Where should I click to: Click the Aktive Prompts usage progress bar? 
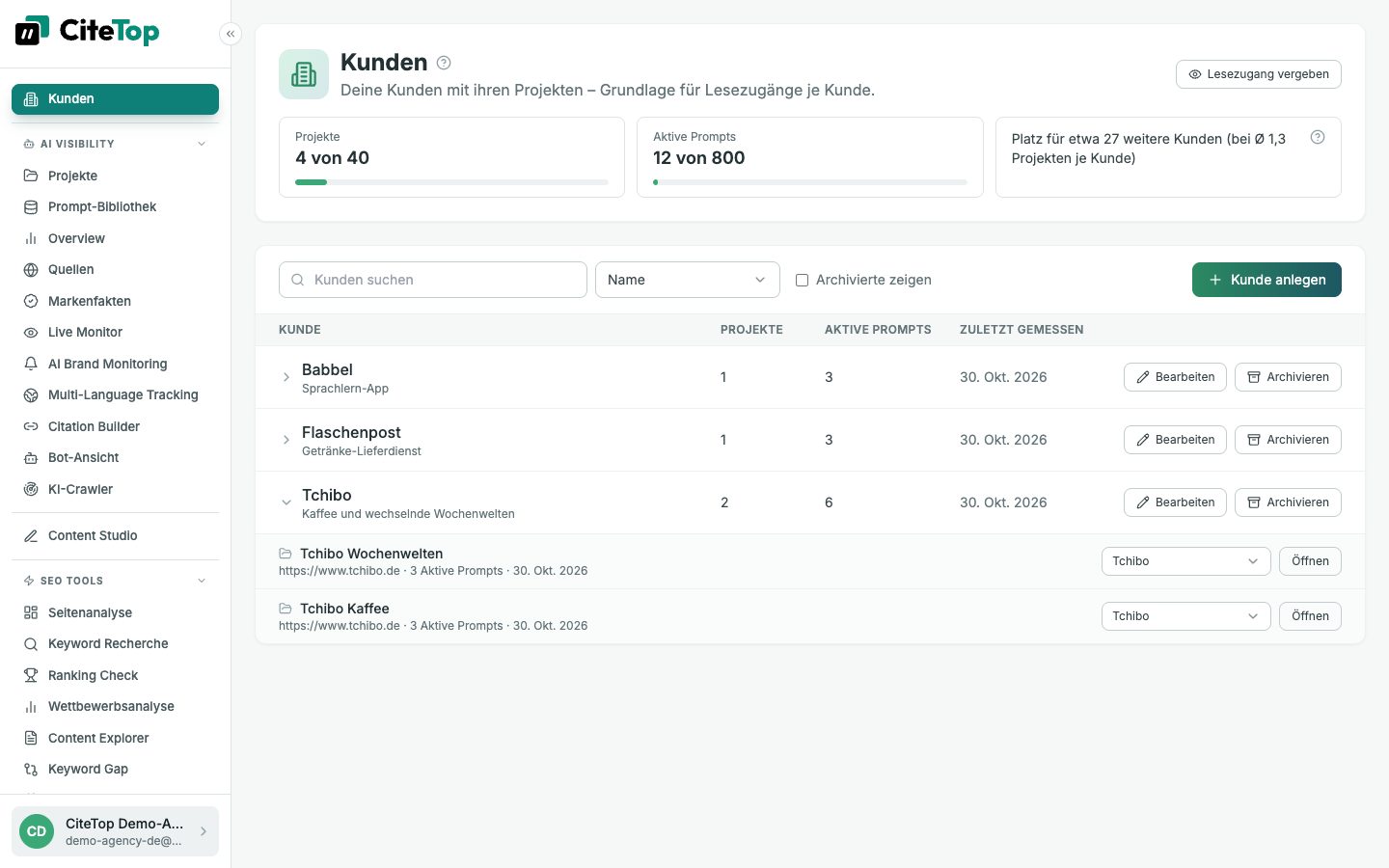coord(810,181)
